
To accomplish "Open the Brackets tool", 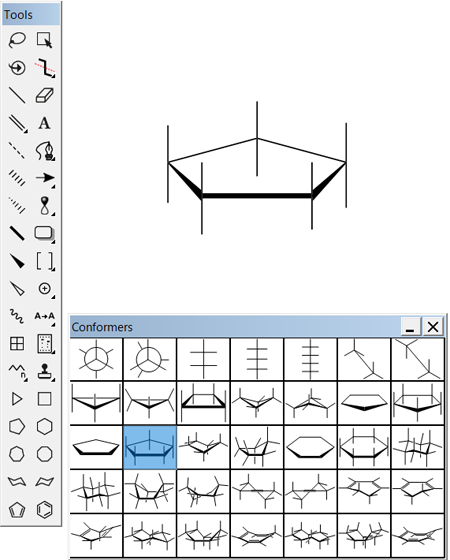I will [45, 261].
